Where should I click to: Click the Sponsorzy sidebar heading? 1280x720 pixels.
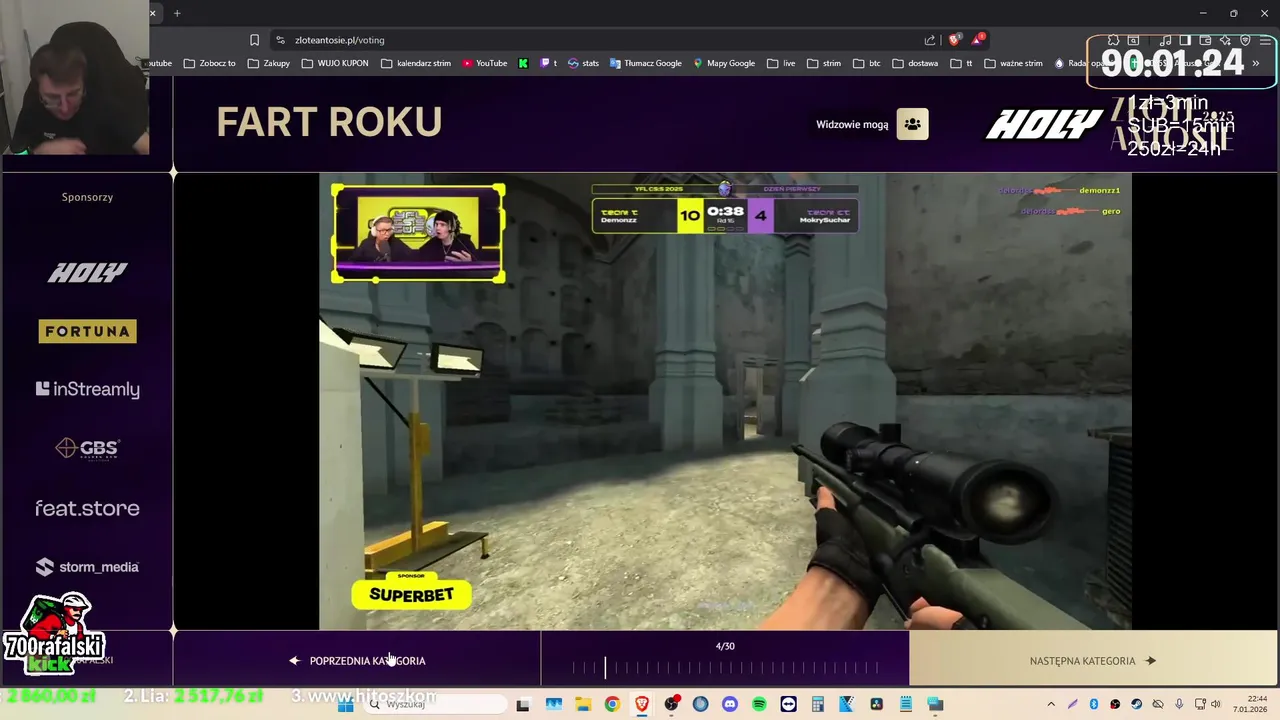(87, 197)
